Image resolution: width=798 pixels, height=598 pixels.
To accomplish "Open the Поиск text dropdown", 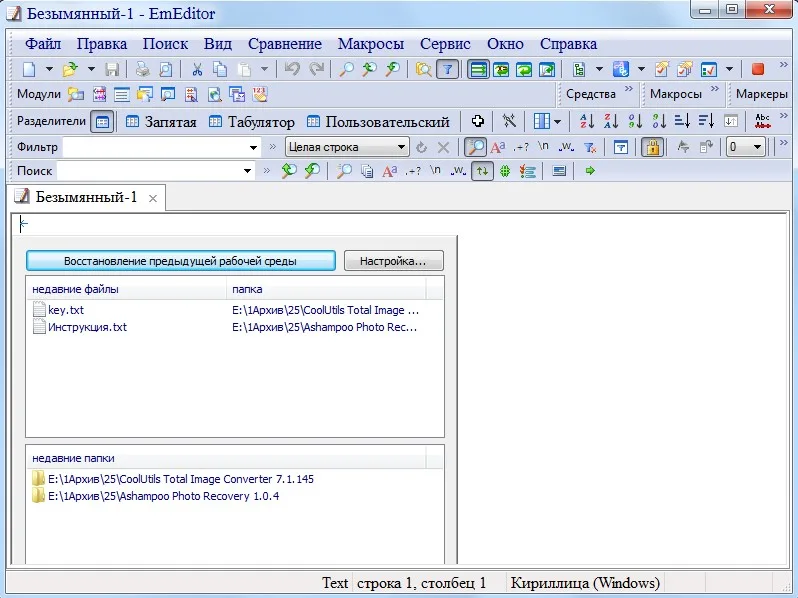I will 247,171.
